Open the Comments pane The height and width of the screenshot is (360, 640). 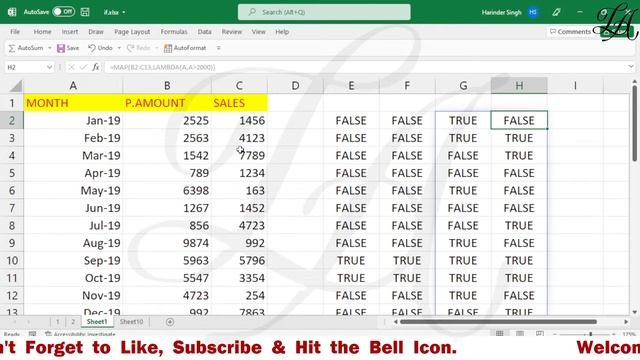570,31
